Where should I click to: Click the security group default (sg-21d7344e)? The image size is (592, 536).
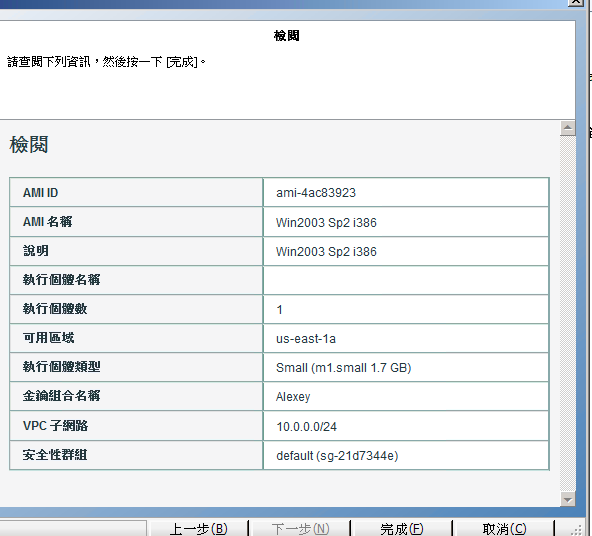[x=337, y=456]
